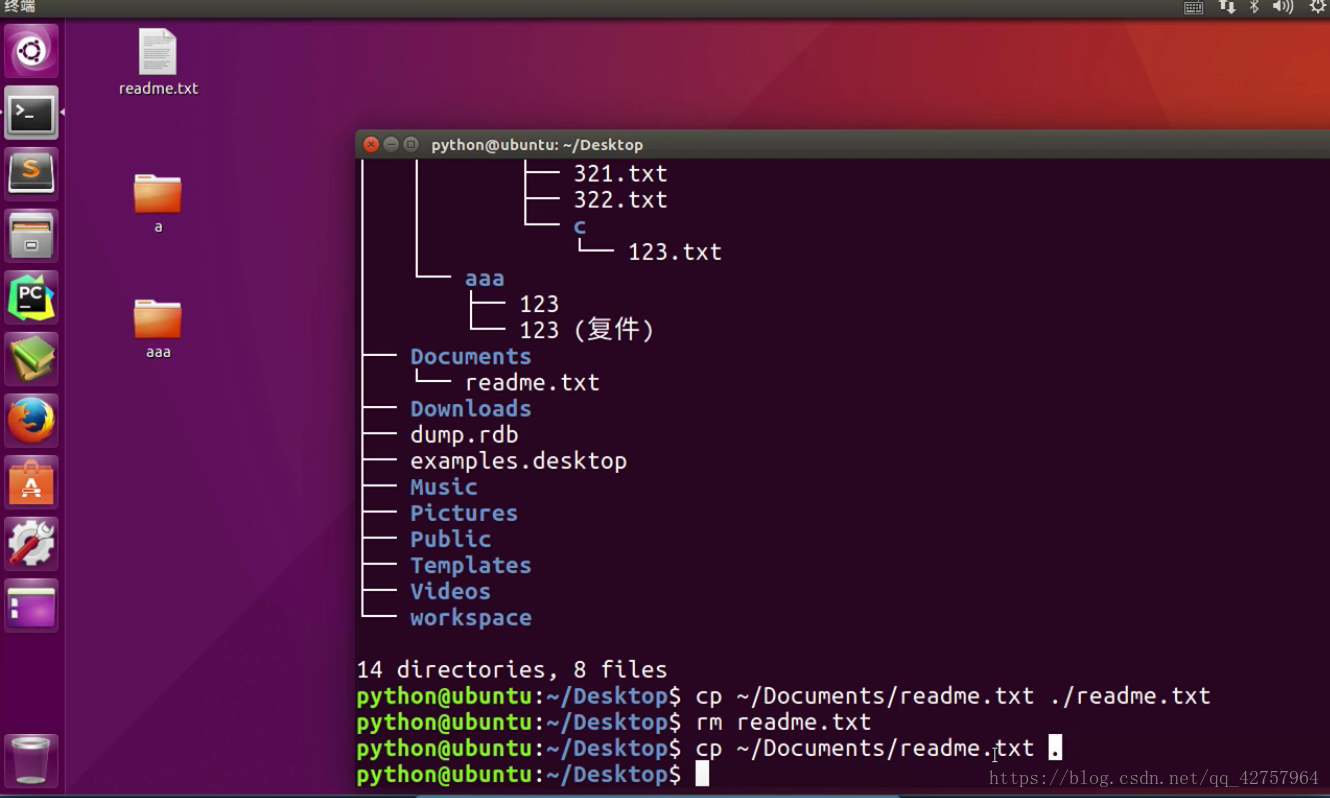Open the system session gear menu
The height and width of the screenshot is (798, 1330).
pos(1318,7)
